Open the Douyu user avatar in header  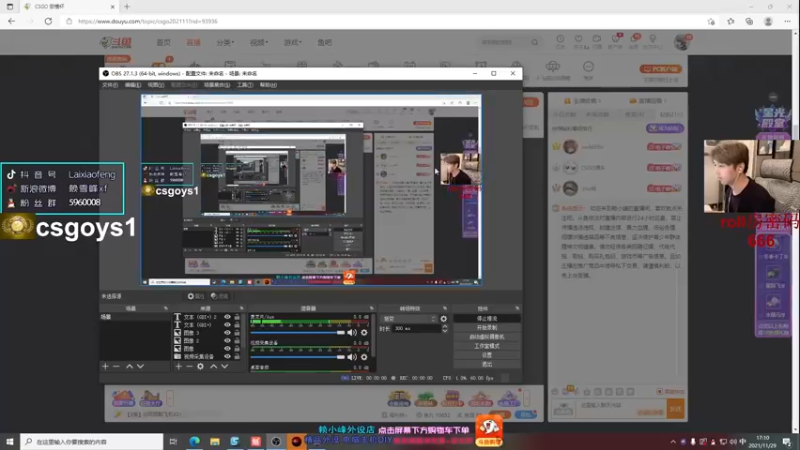coord(682,42)
